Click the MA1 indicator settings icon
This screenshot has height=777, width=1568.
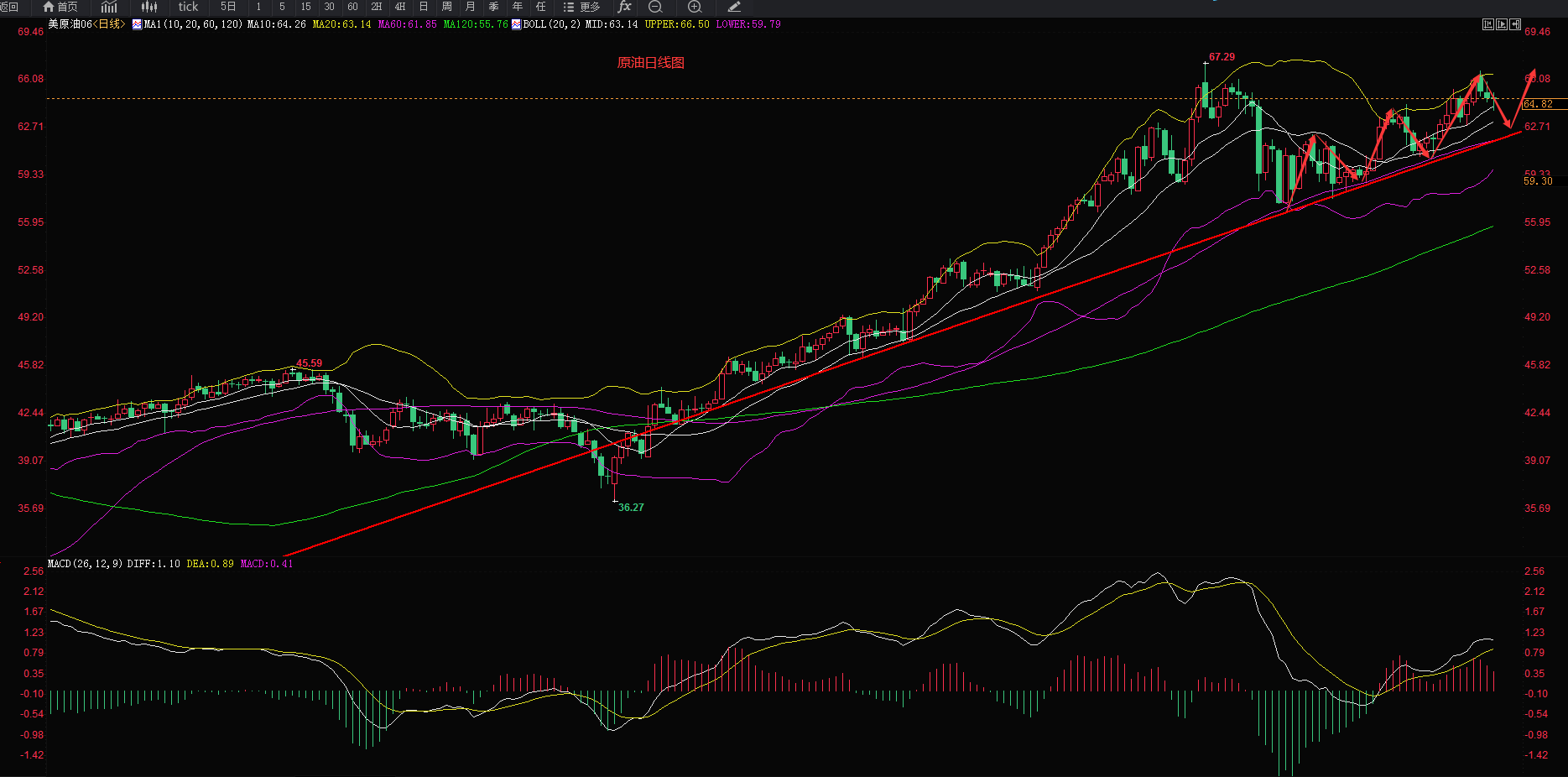137,24
